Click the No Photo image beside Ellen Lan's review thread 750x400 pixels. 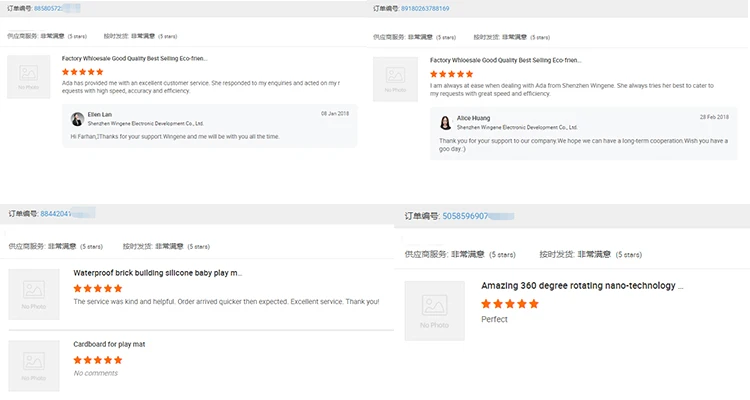28,77
